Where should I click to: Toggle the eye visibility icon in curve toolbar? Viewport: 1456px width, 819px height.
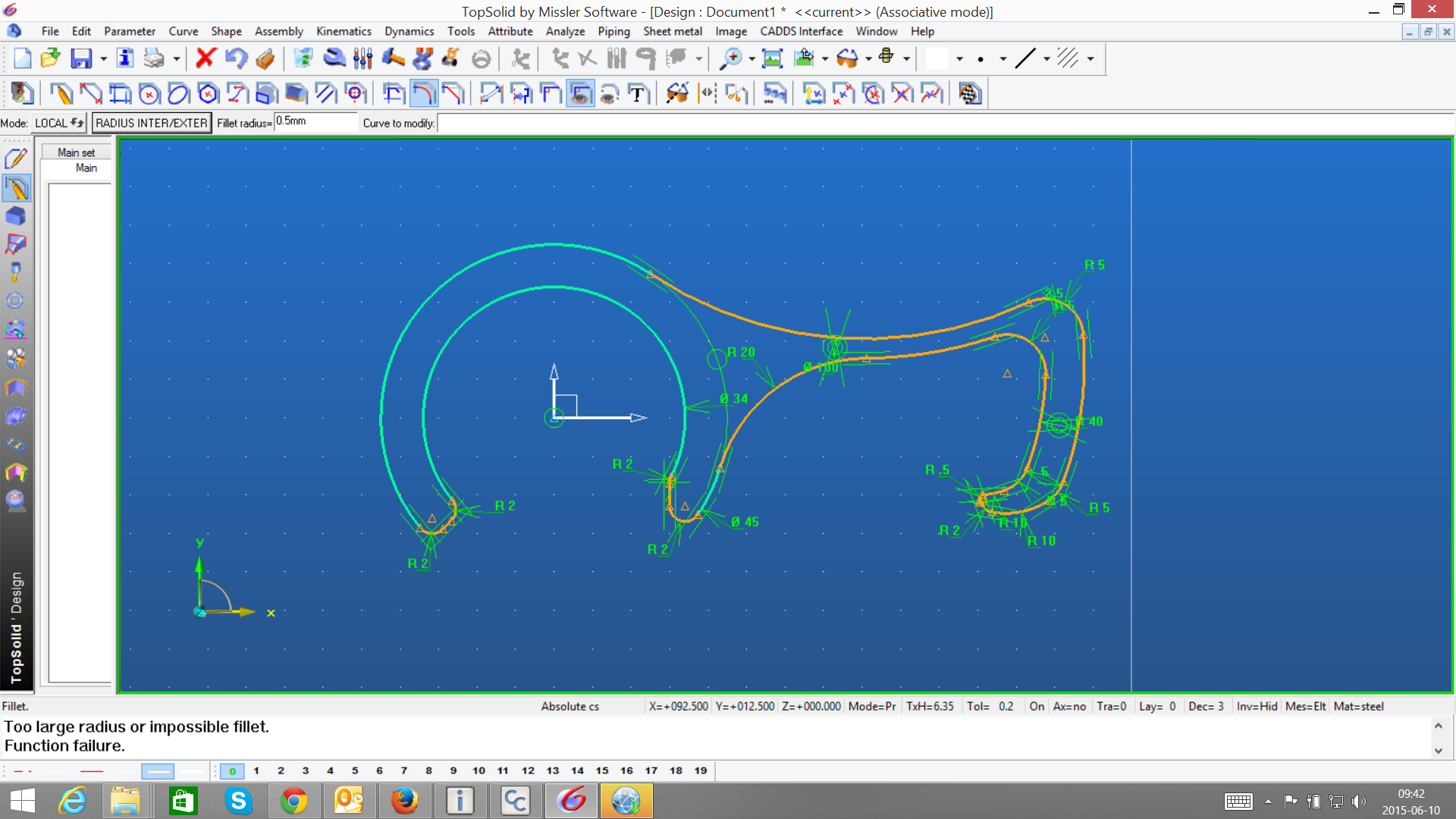coord(580,94)
